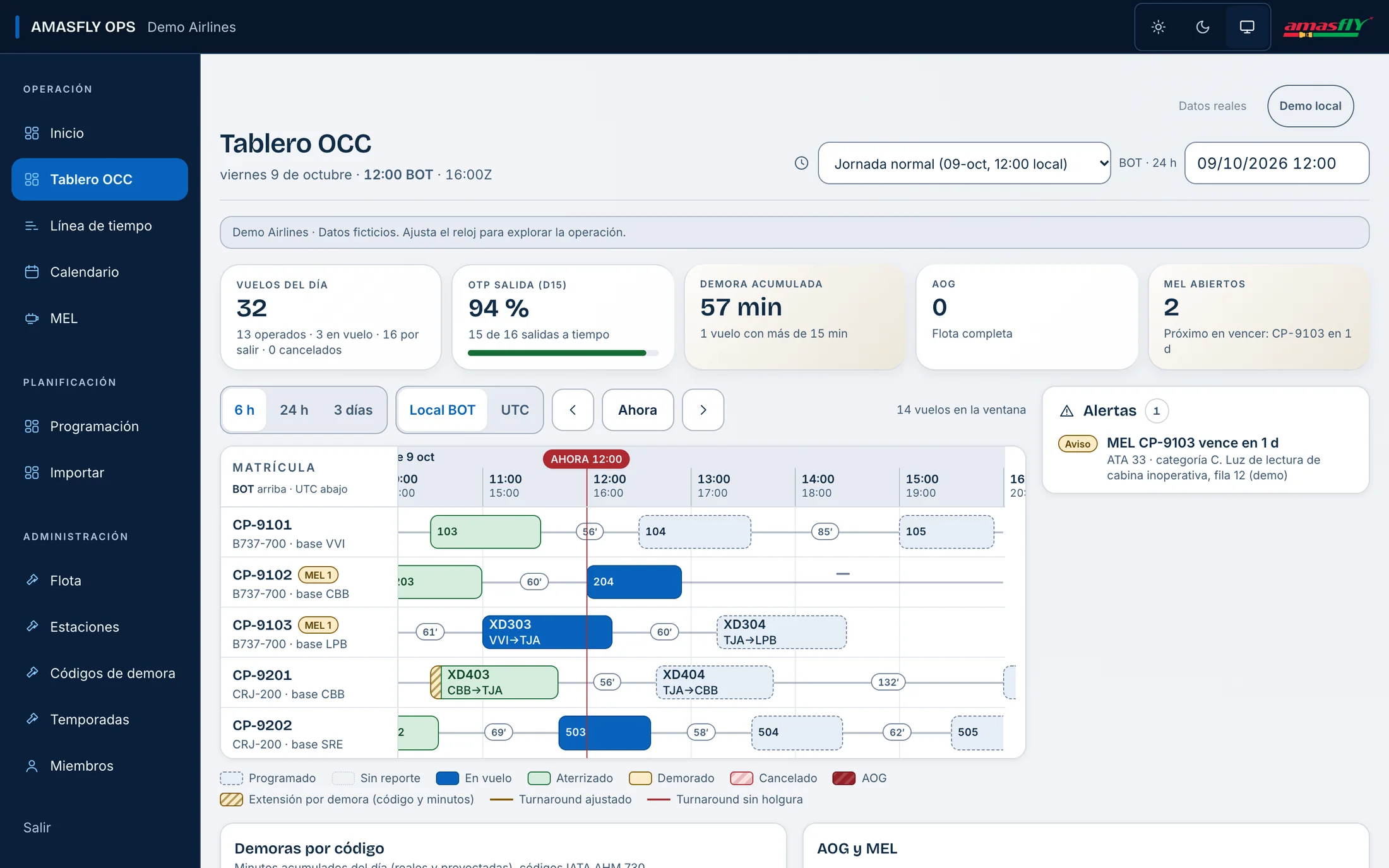The image size is (1389, 868).
Task: Click the Aviso alert badge
Action: (1078, 444)
